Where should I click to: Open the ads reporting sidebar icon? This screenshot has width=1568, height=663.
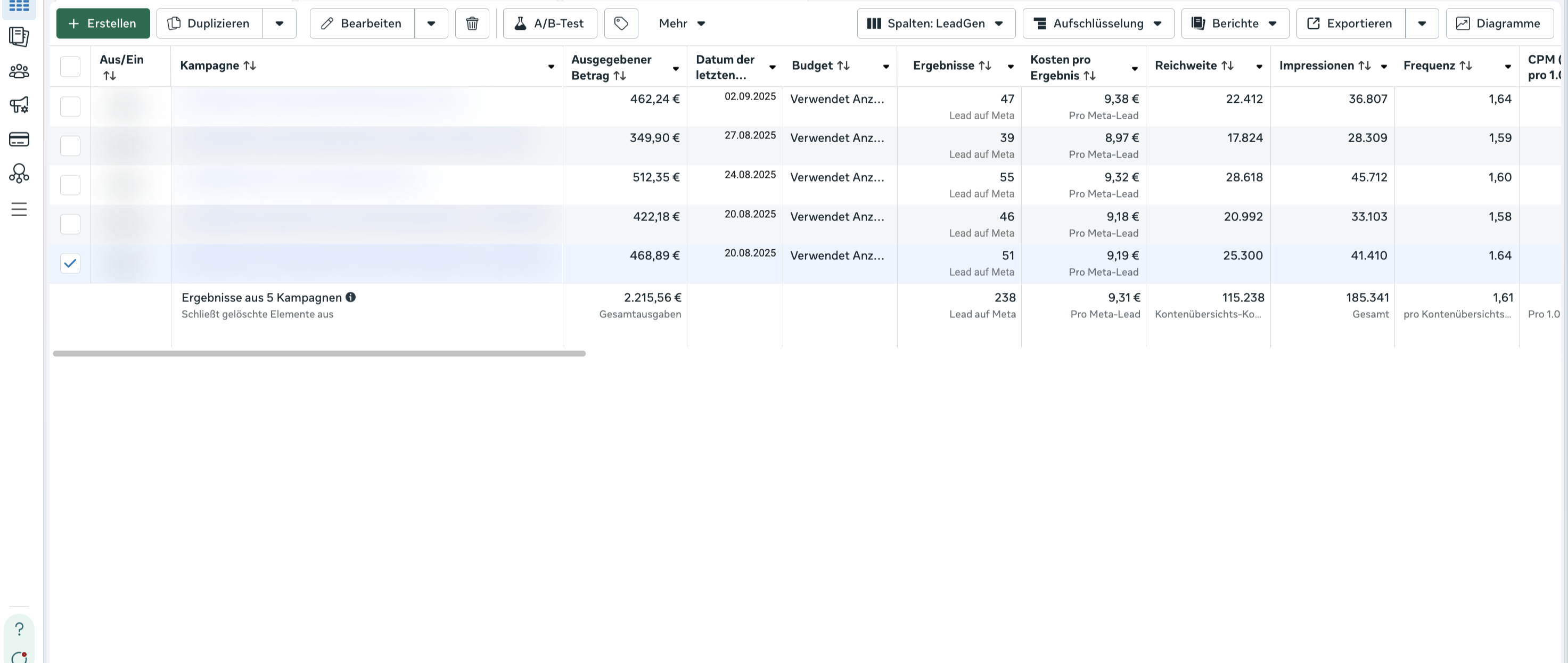[x=19, y=37]
